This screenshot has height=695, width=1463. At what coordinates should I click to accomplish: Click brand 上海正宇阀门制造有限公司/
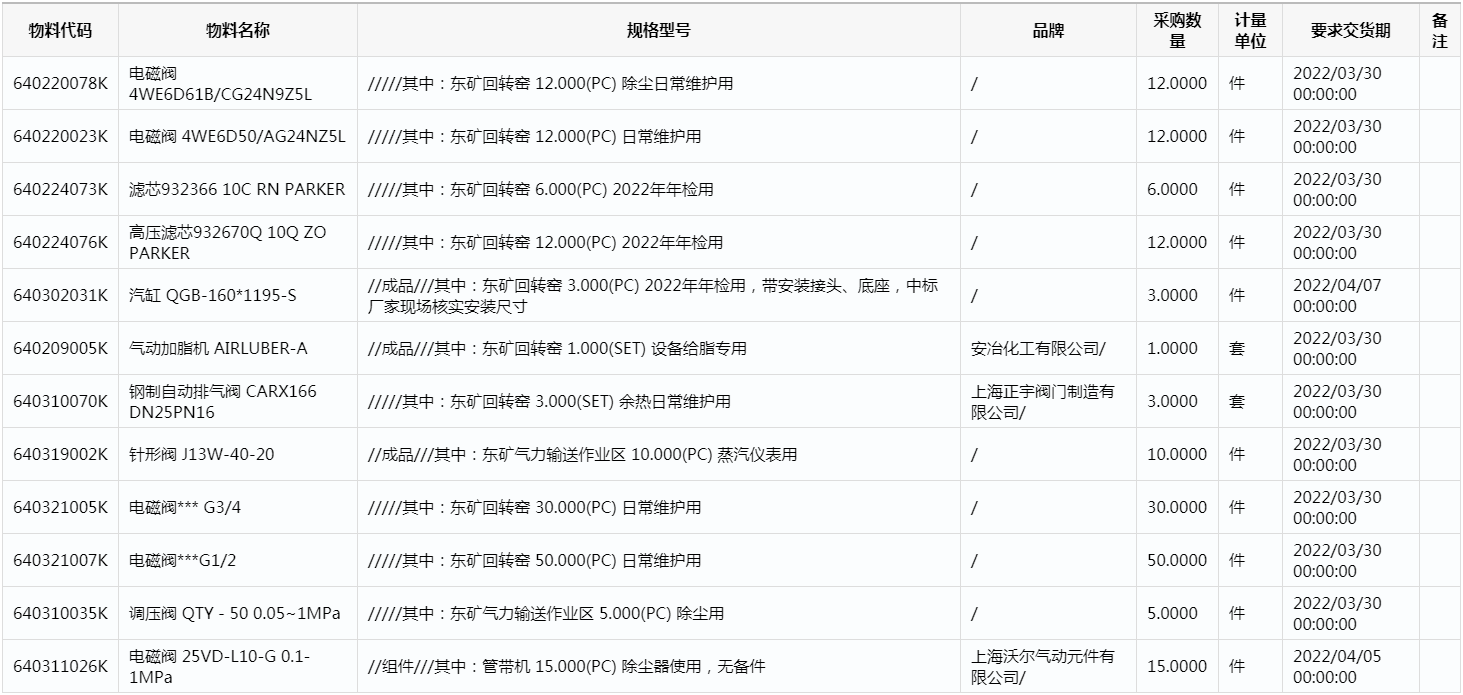coord(1043,402)
